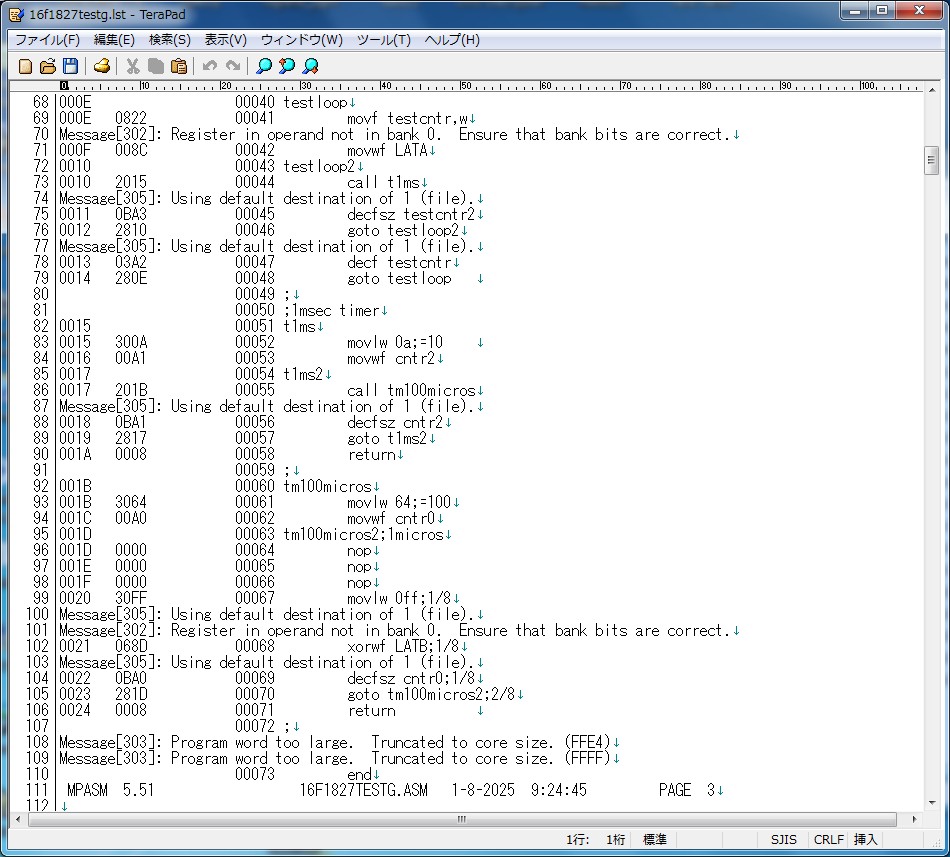Screen dimensions: 950x857
Task: Open the ヘルプ(H) menu
Action: coord(452,40)
